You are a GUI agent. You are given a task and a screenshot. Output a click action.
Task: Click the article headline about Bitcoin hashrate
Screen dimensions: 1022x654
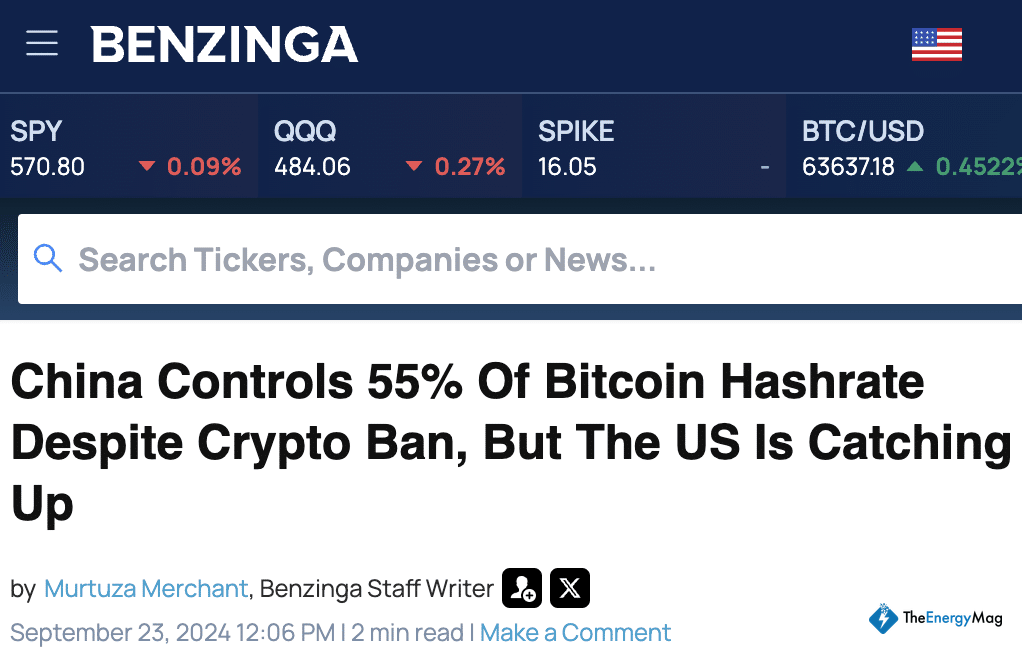[x=500, y=442]
